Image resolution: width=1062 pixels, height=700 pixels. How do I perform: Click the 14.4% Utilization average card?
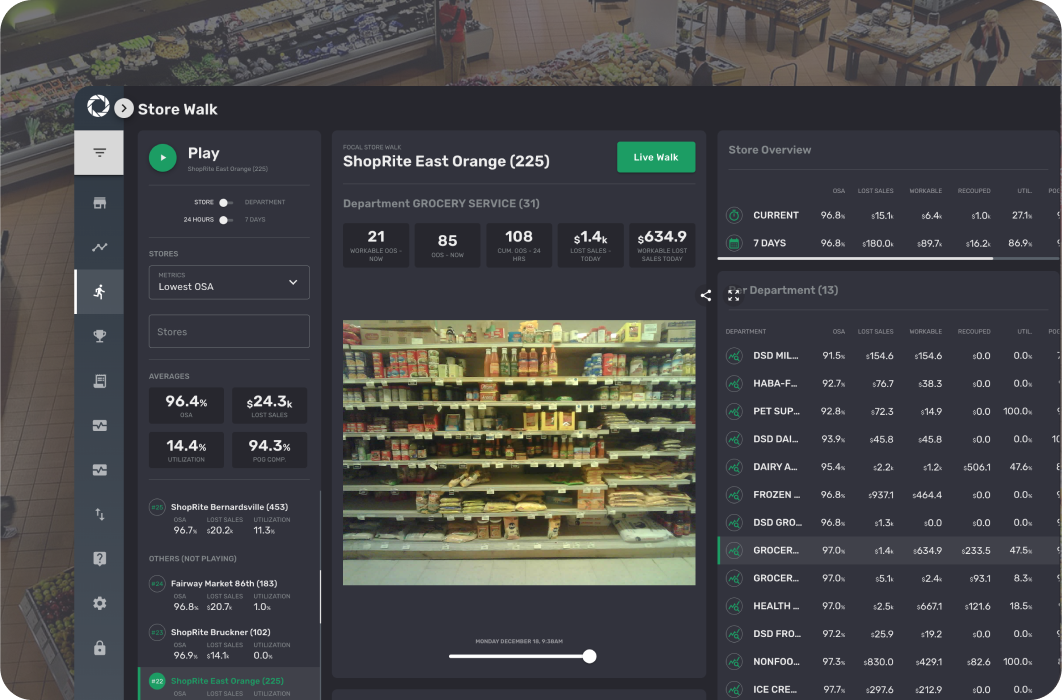186,450
